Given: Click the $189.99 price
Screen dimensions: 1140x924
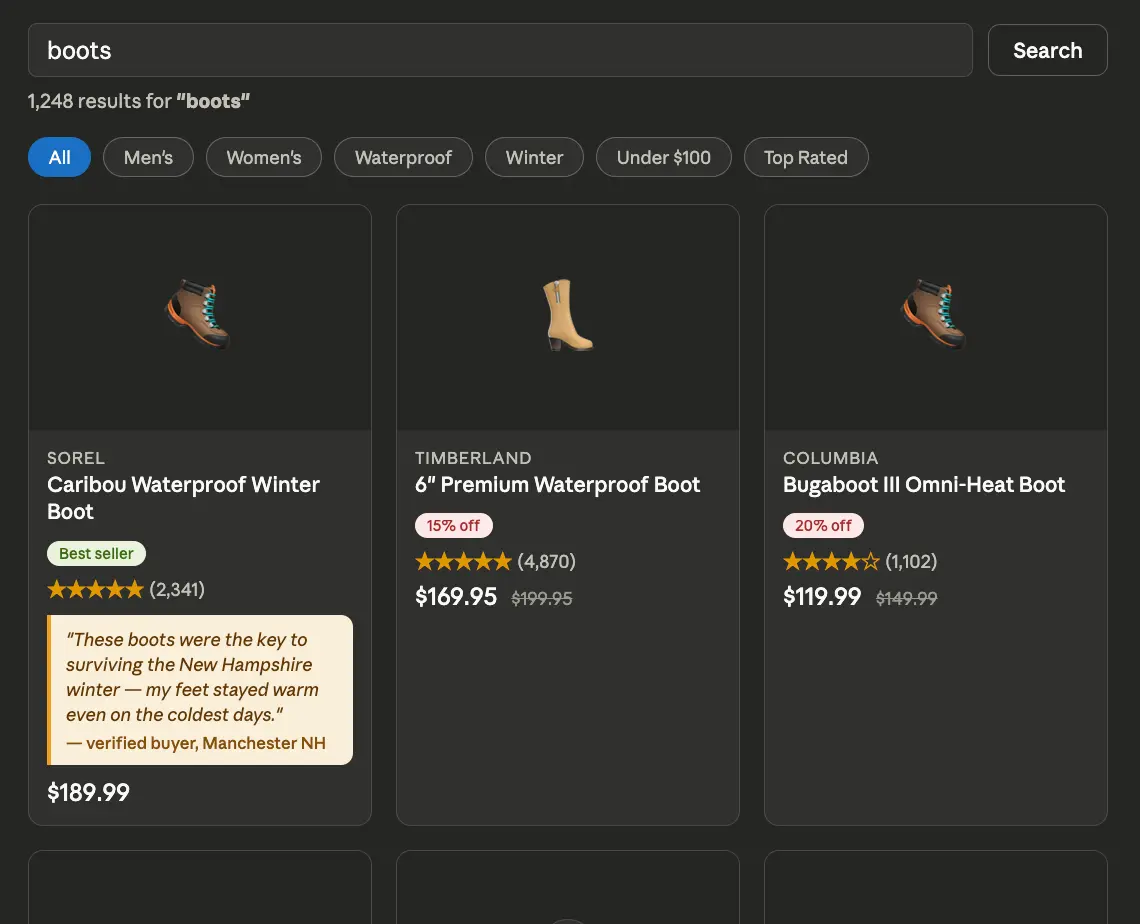Looking at the screenshot, I should [x=89, y=792].
